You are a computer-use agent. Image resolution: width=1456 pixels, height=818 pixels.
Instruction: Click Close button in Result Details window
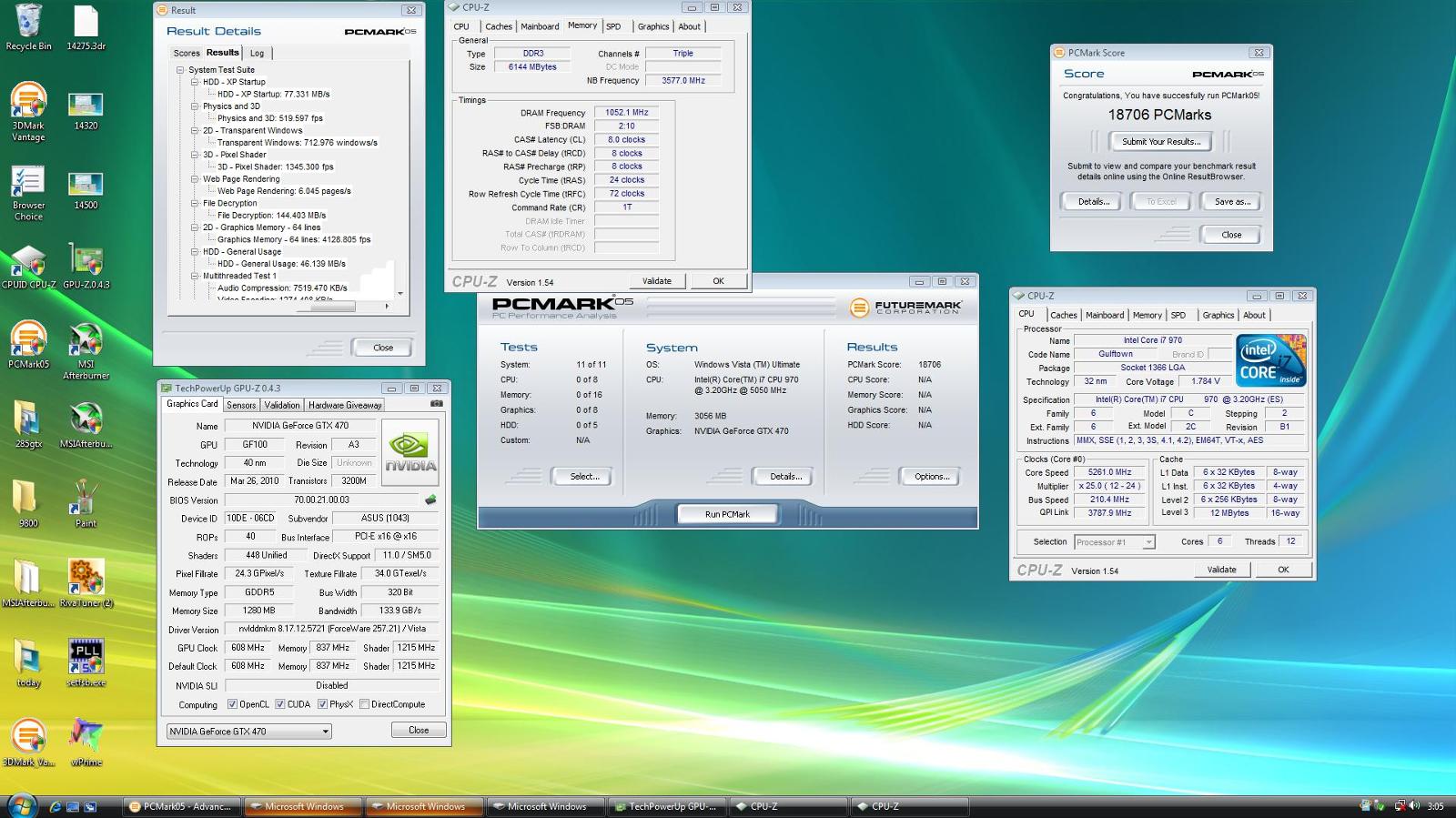pos(383,348)
